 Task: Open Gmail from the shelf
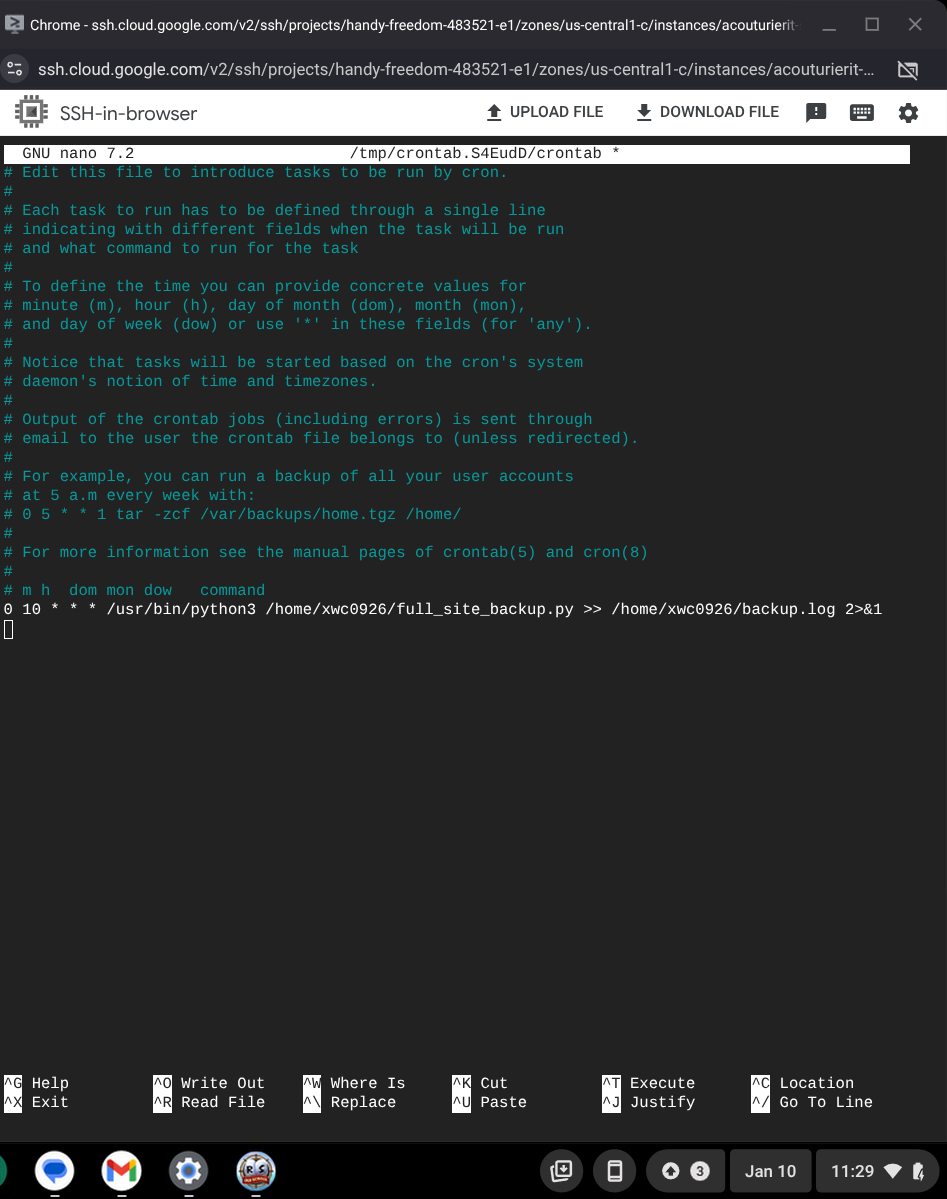tap(121, 1170)
